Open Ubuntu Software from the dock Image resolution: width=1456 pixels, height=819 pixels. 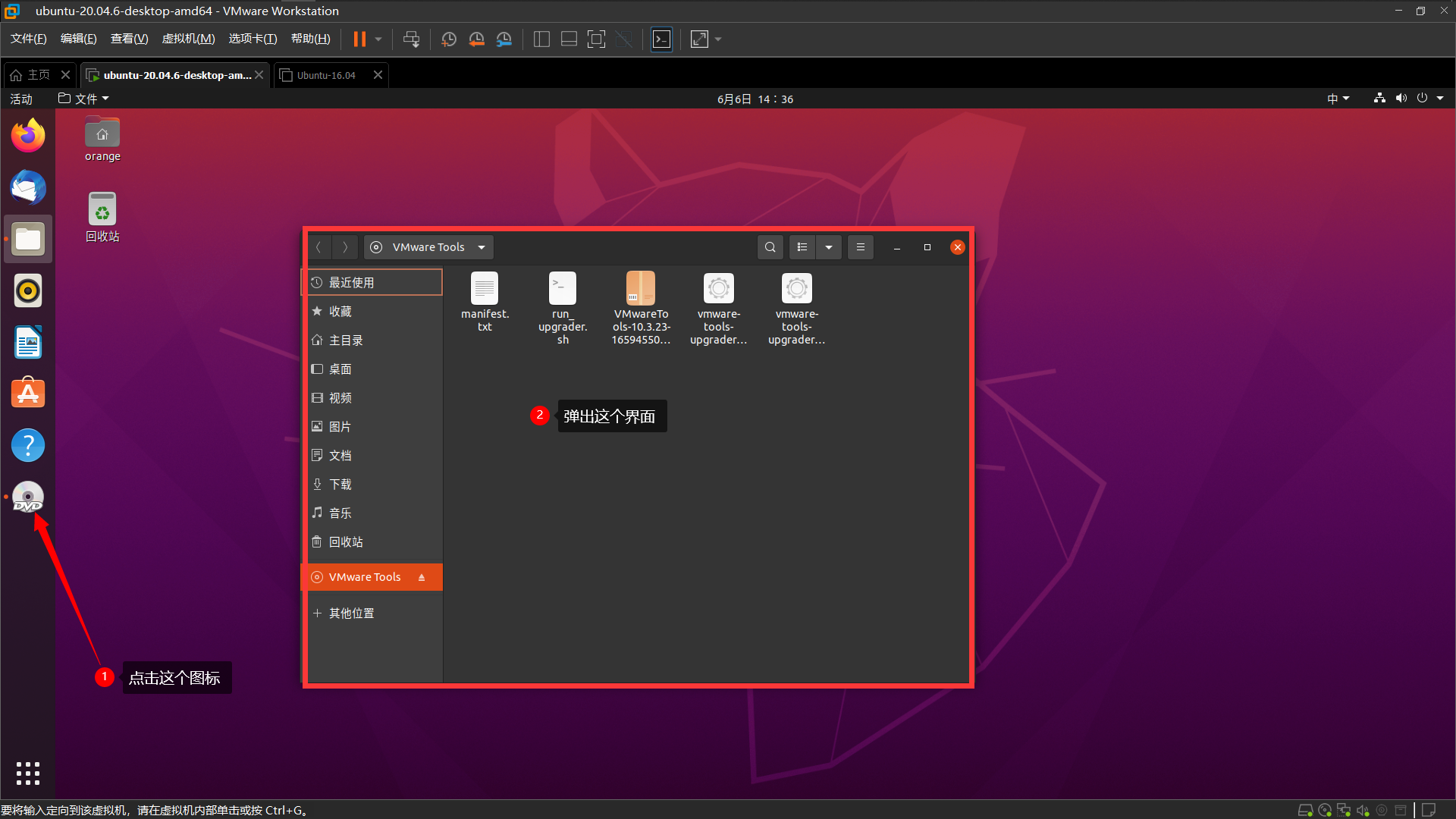tap(28, 394)
